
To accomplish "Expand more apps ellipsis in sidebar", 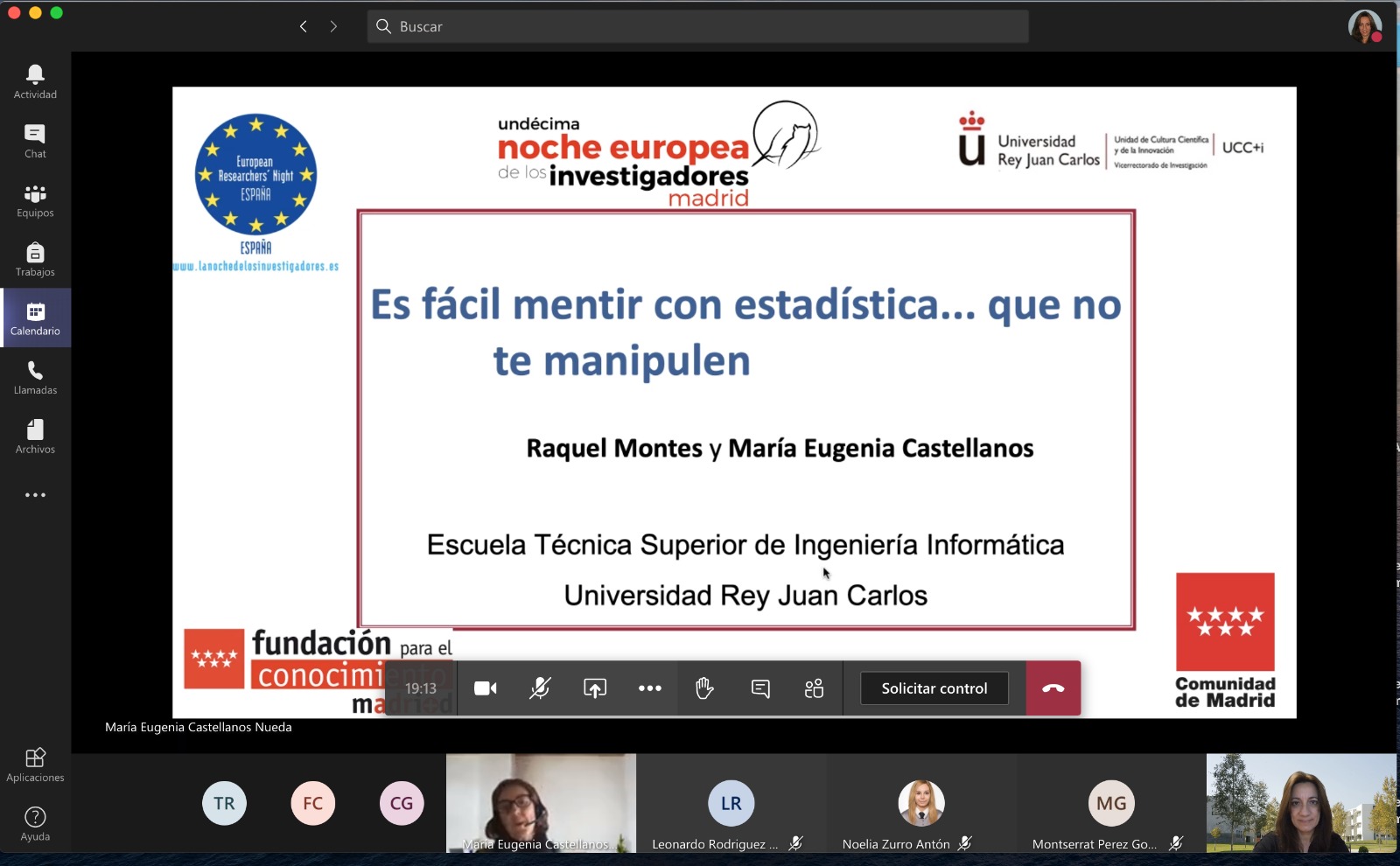I will pyautogui.click(x=35, y=495).
